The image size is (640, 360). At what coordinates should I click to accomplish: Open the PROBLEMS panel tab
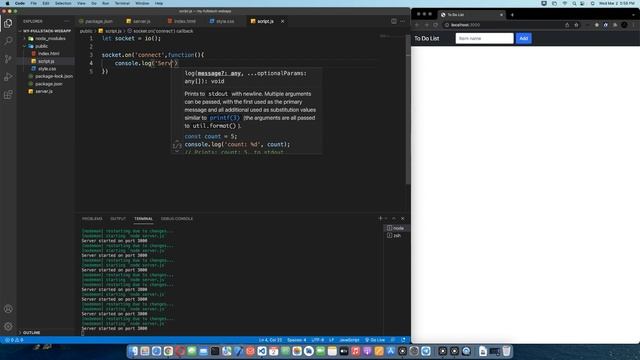pyautogui.click(x=92, y=219)
